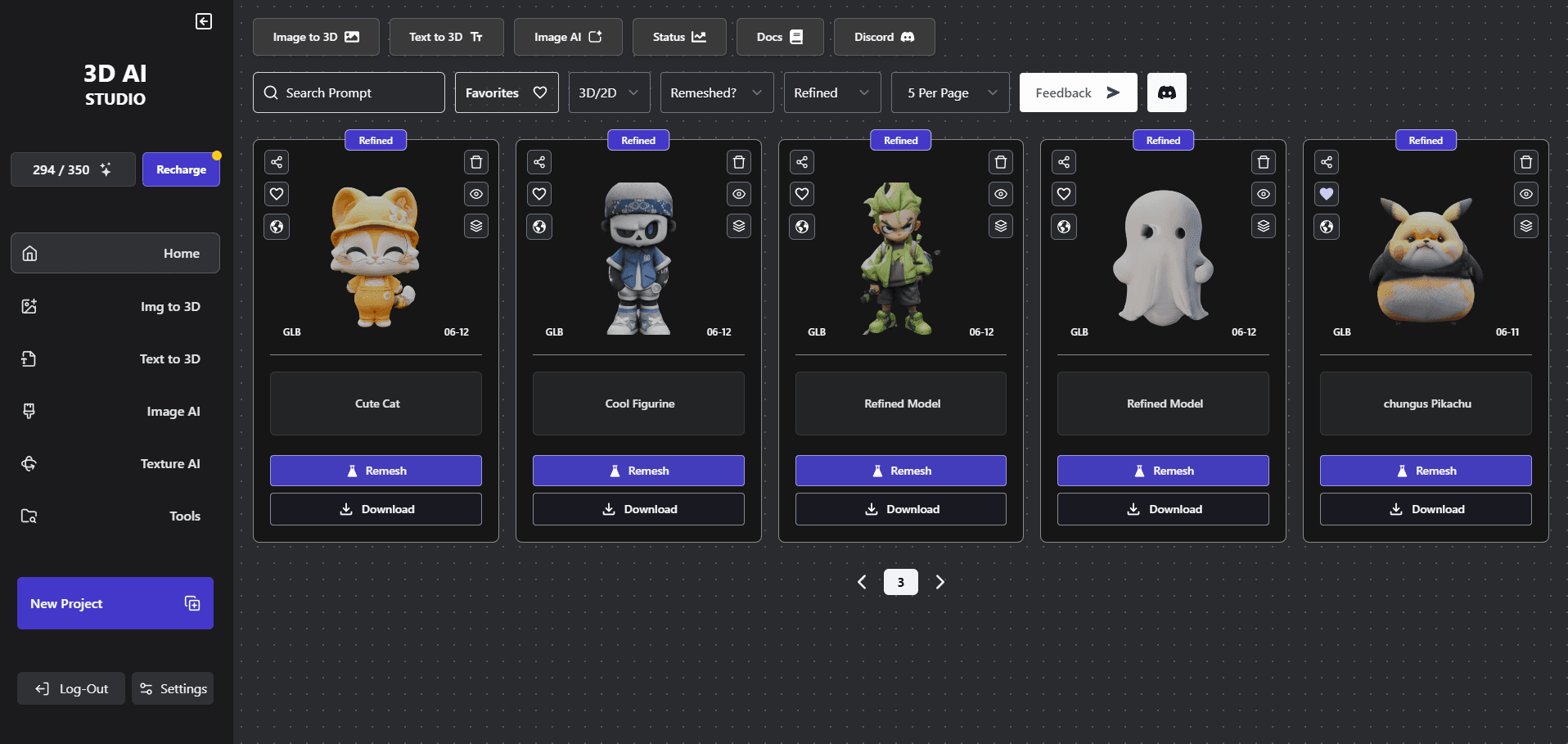This screenshot has width=1568, height=744.
Task: Share the chungus Pikachu model
Action: coord(1327,162)
